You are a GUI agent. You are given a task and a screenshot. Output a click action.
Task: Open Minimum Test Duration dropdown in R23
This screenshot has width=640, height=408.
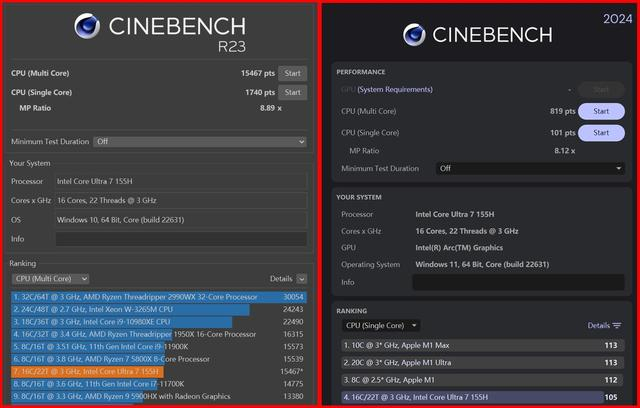click(x=200, y=142)
